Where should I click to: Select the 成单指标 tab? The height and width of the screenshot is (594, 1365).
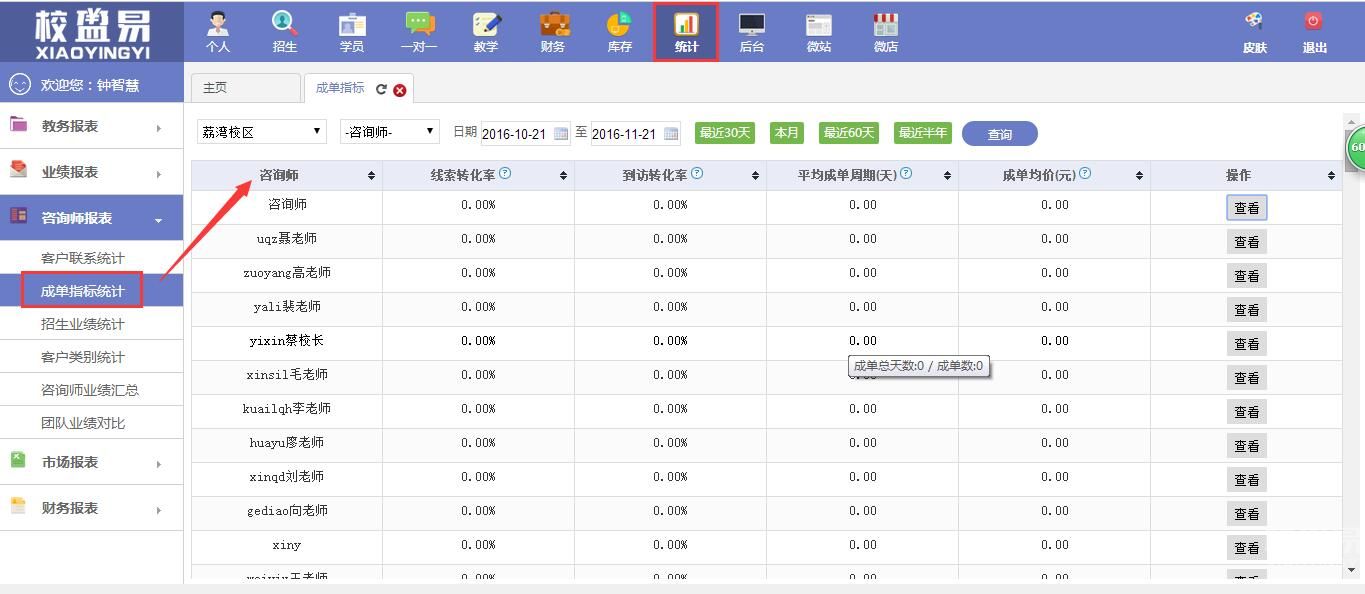(340, 88)
